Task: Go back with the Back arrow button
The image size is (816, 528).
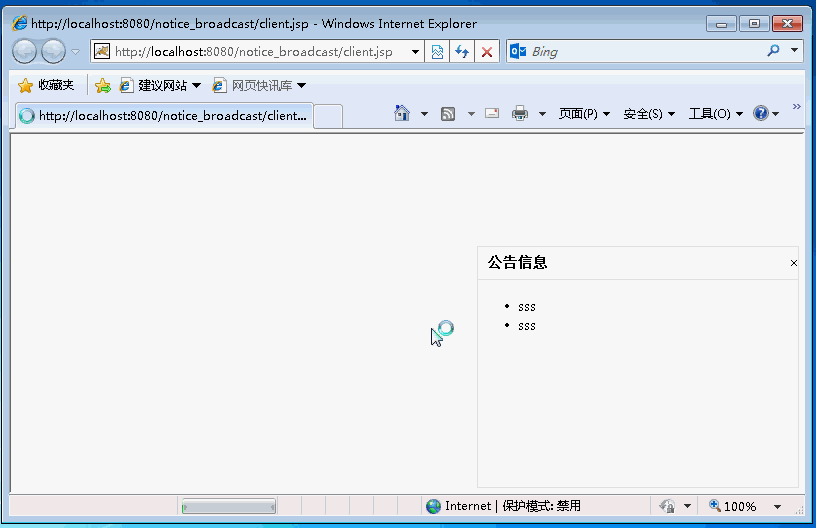Action: coord(24,51)
